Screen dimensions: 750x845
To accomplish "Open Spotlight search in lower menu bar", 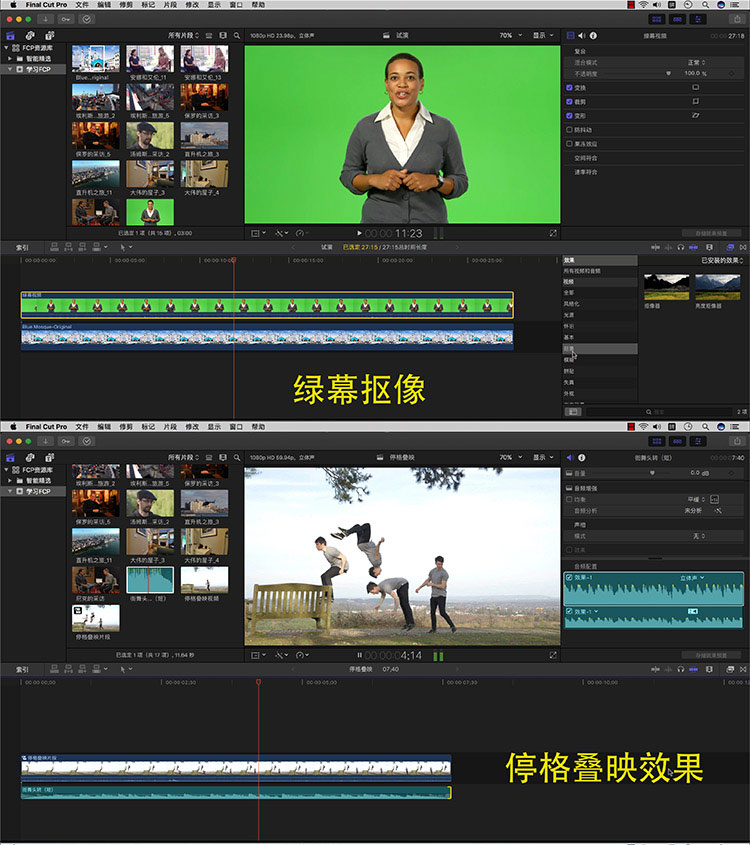I will 705,426.
